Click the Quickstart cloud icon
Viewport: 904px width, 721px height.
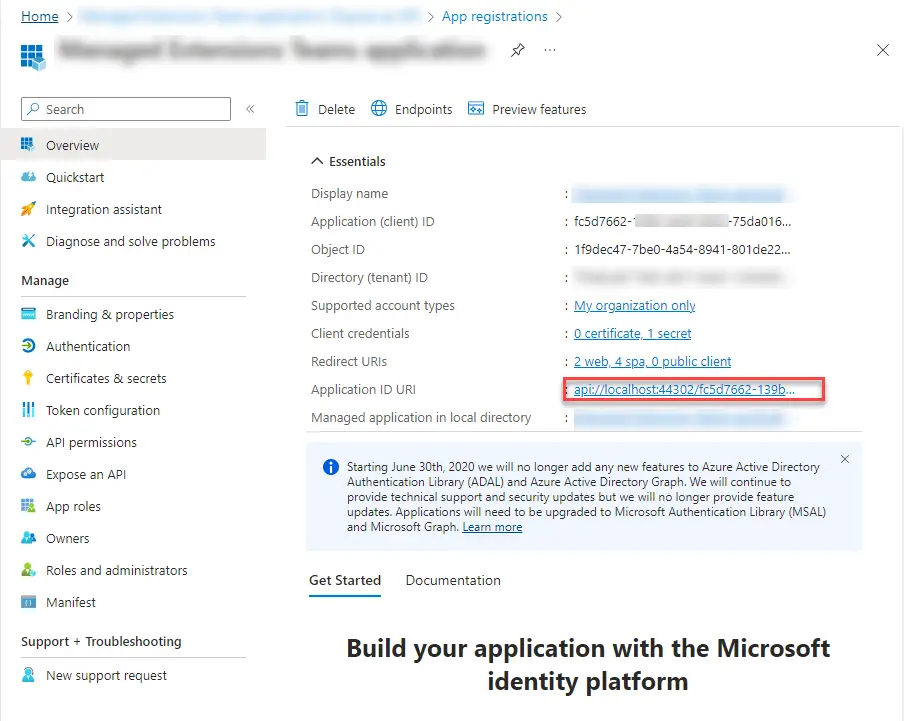click(x=28, y=176)
